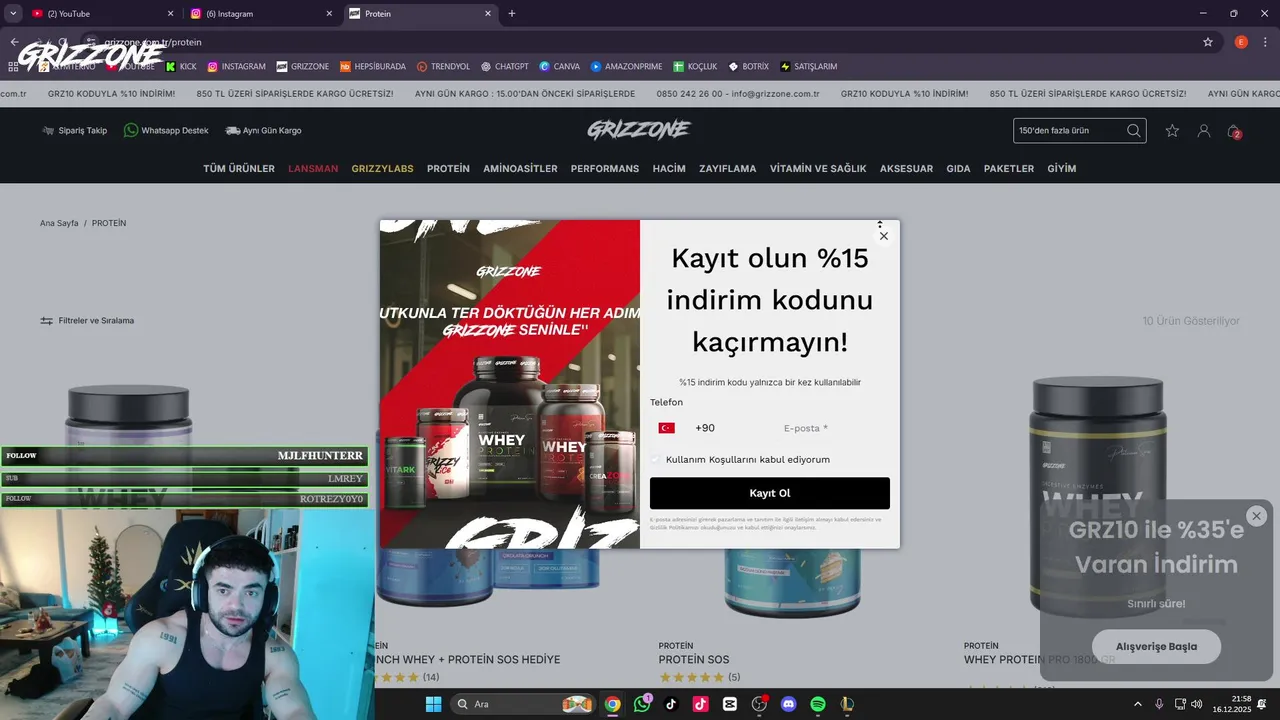The width and height of the screenshot is (1280, 720).
Task: Open Filtreler ve Sıralama filter options
Action: (87, 321)
